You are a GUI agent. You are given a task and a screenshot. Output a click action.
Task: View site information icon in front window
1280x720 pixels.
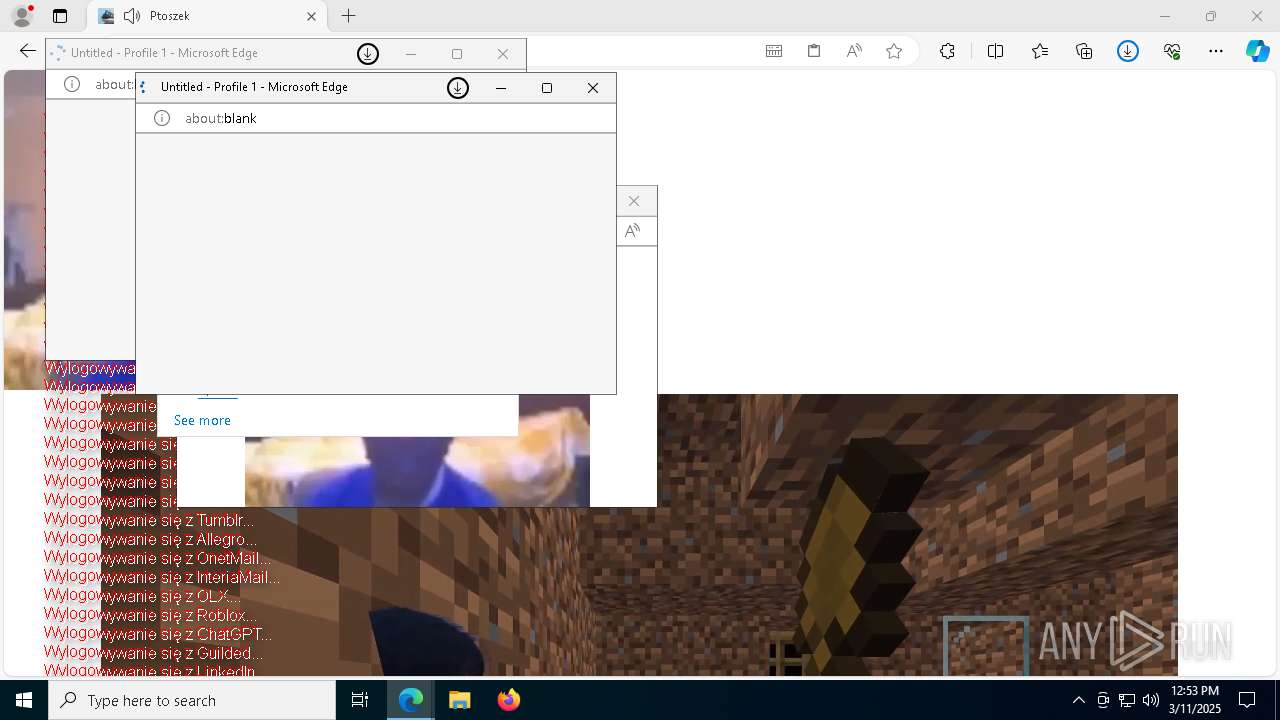[162, 118]
